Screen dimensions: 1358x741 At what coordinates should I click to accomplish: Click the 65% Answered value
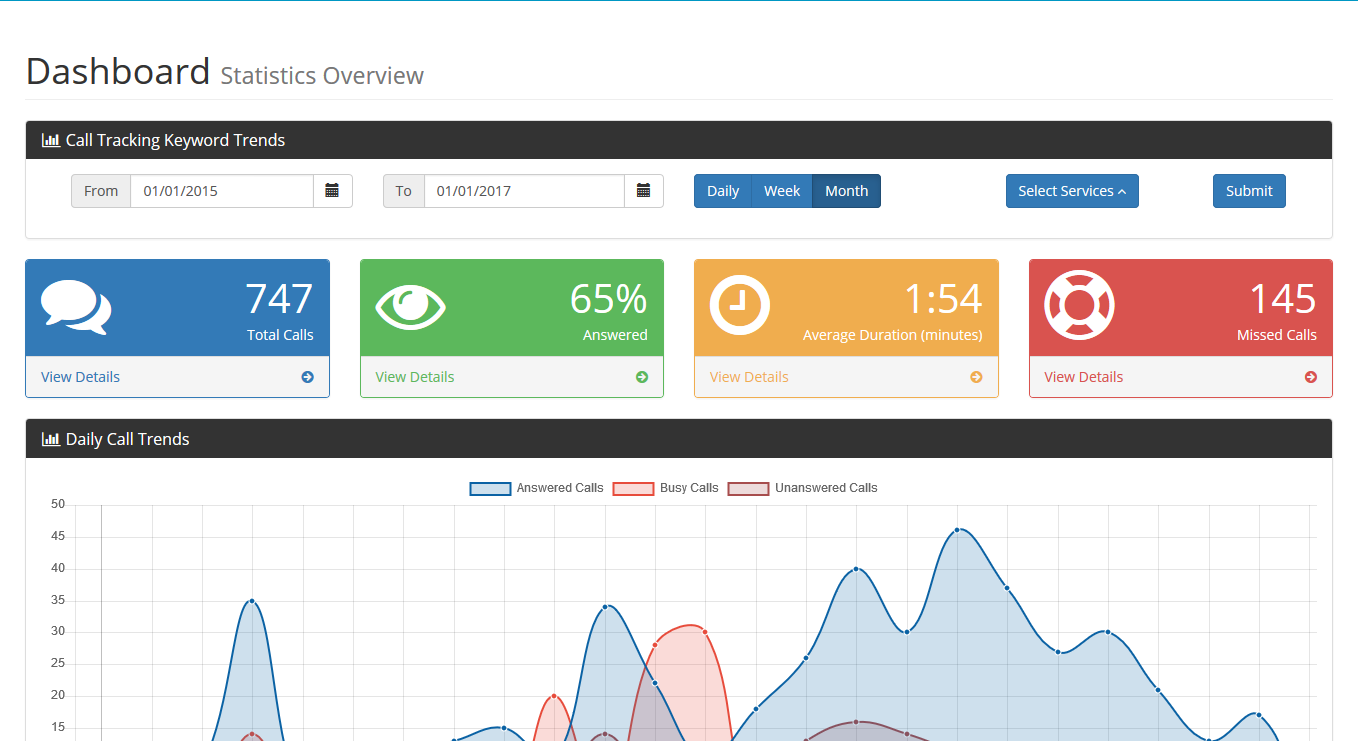point(609,299)
